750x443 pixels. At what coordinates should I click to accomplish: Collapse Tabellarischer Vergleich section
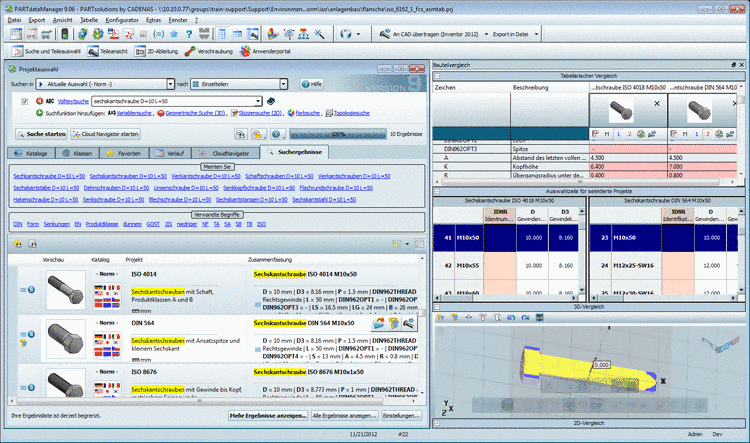coord(437,76)
